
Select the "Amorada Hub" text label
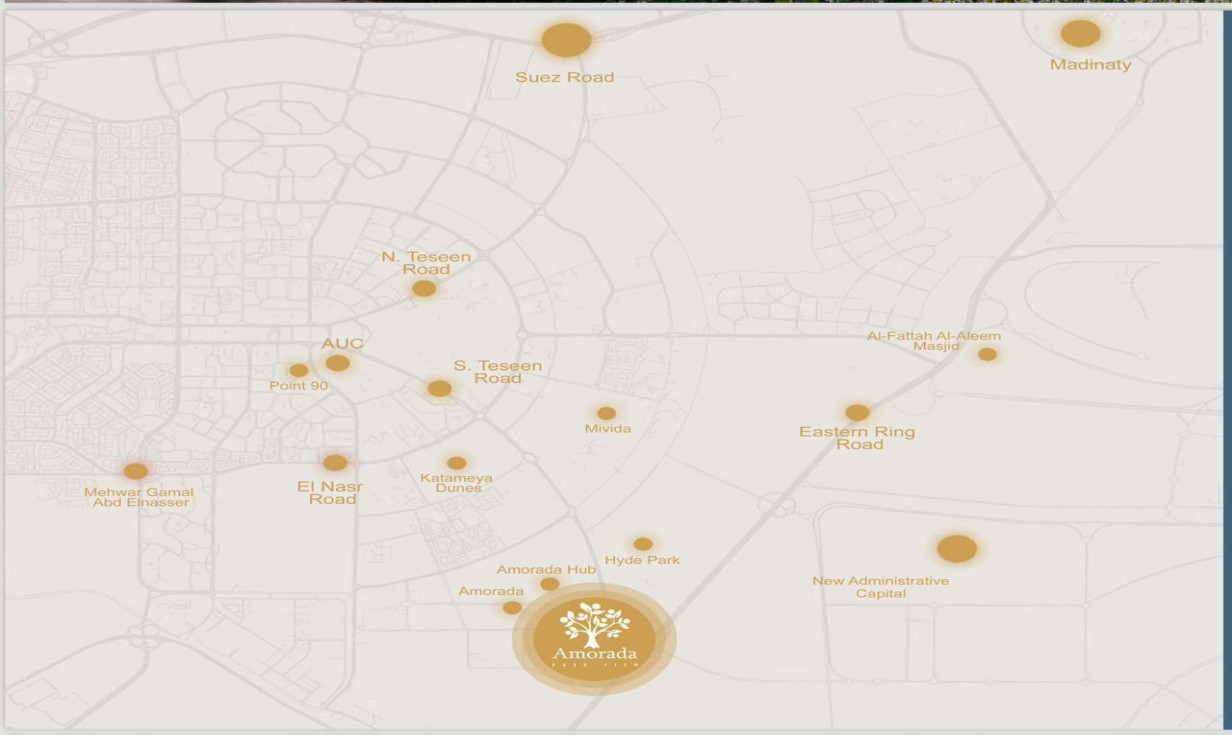tap(546, 570)
